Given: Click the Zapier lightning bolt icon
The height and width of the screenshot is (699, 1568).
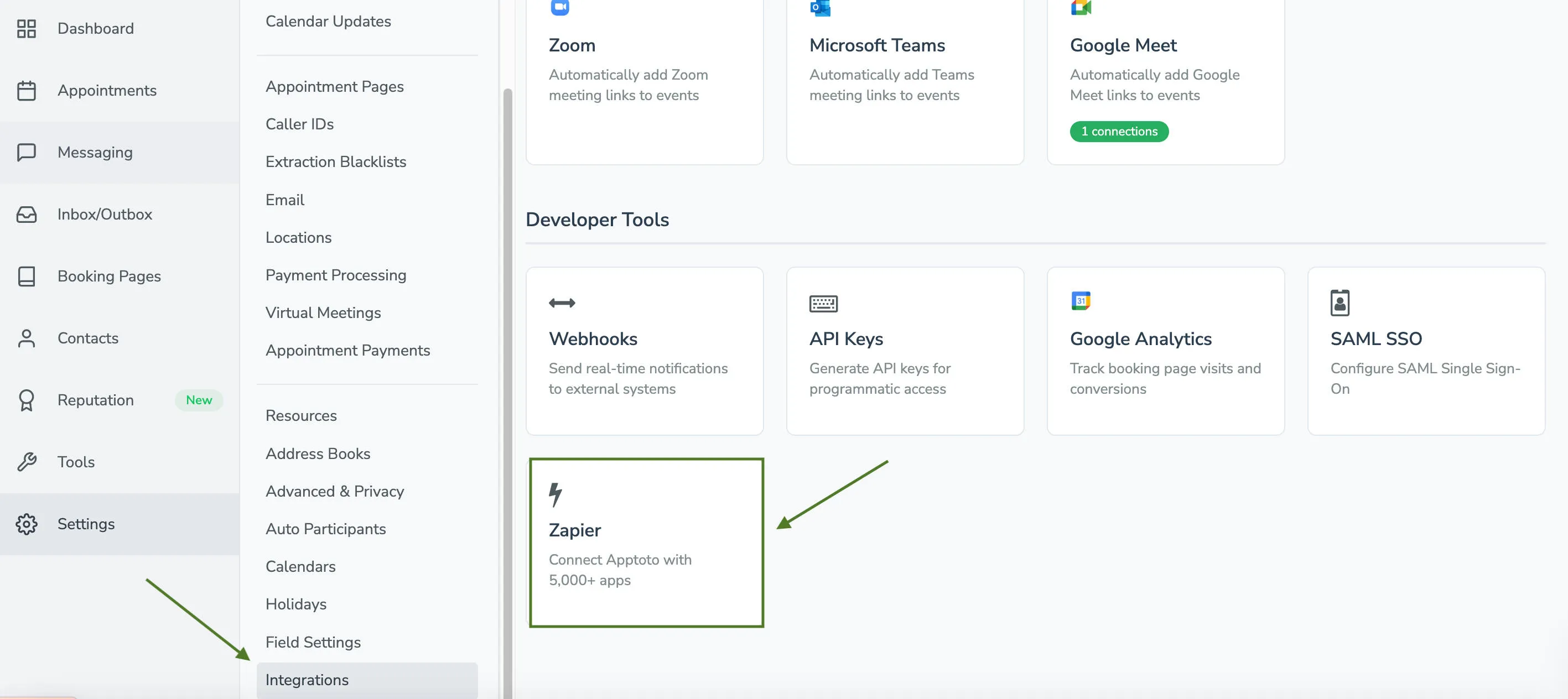Looking at the screenshot, I should (555, 494).
